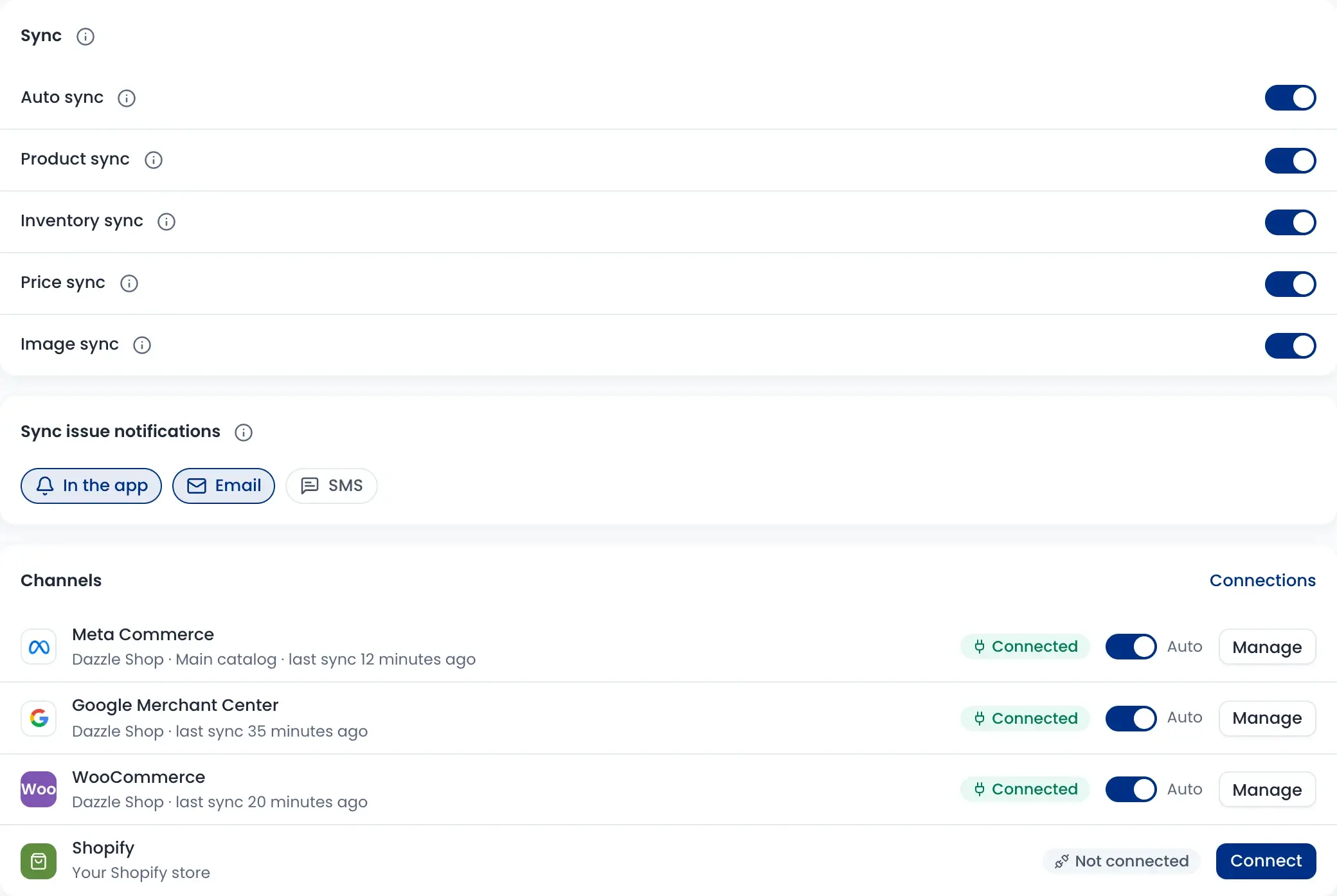Open the Auto sync info tooltip icon

[x=127, y=98]
